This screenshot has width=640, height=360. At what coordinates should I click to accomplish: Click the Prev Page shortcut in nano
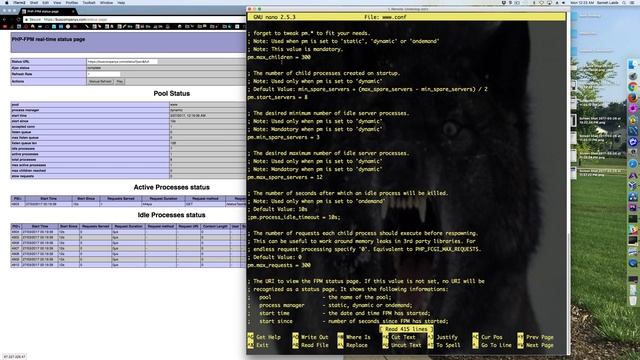(x=535, y=337)
